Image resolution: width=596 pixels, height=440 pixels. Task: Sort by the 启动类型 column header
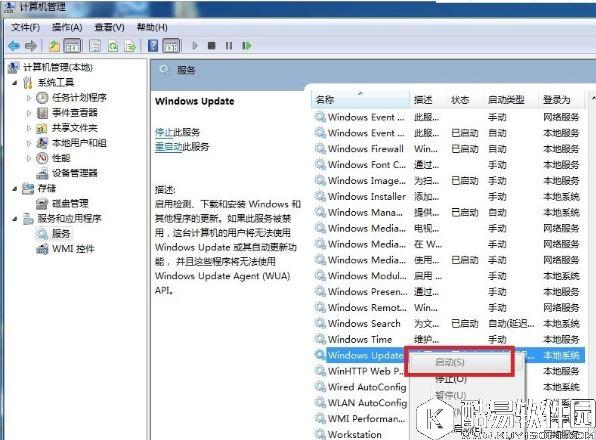coord(511,100)
